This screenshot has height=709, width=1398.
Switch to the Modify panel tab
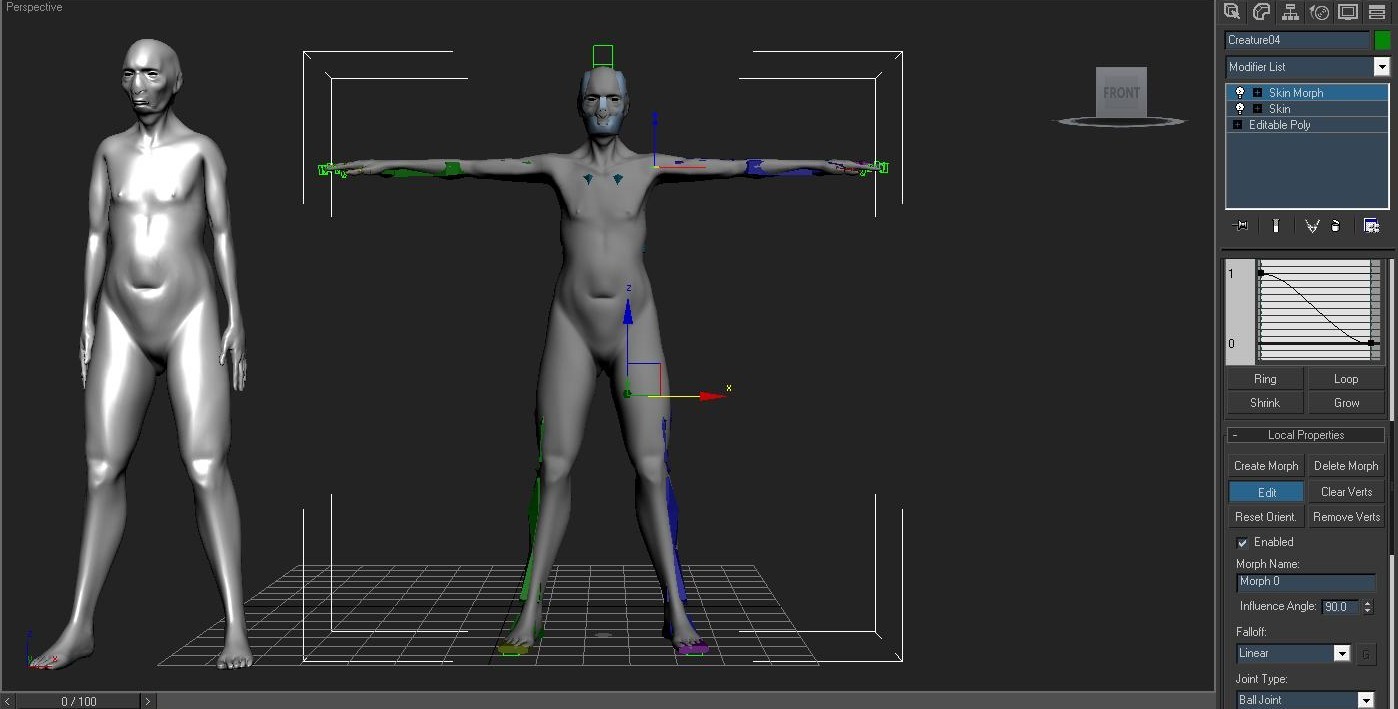[1261, 12]
